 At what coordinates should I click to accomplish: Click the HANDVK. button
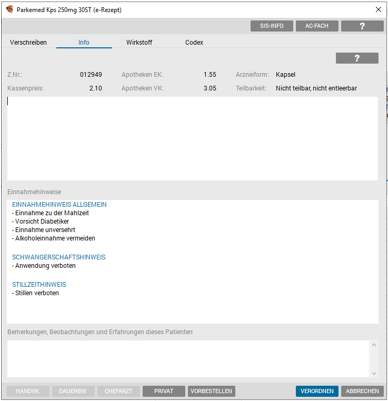[x=28, y=391]
